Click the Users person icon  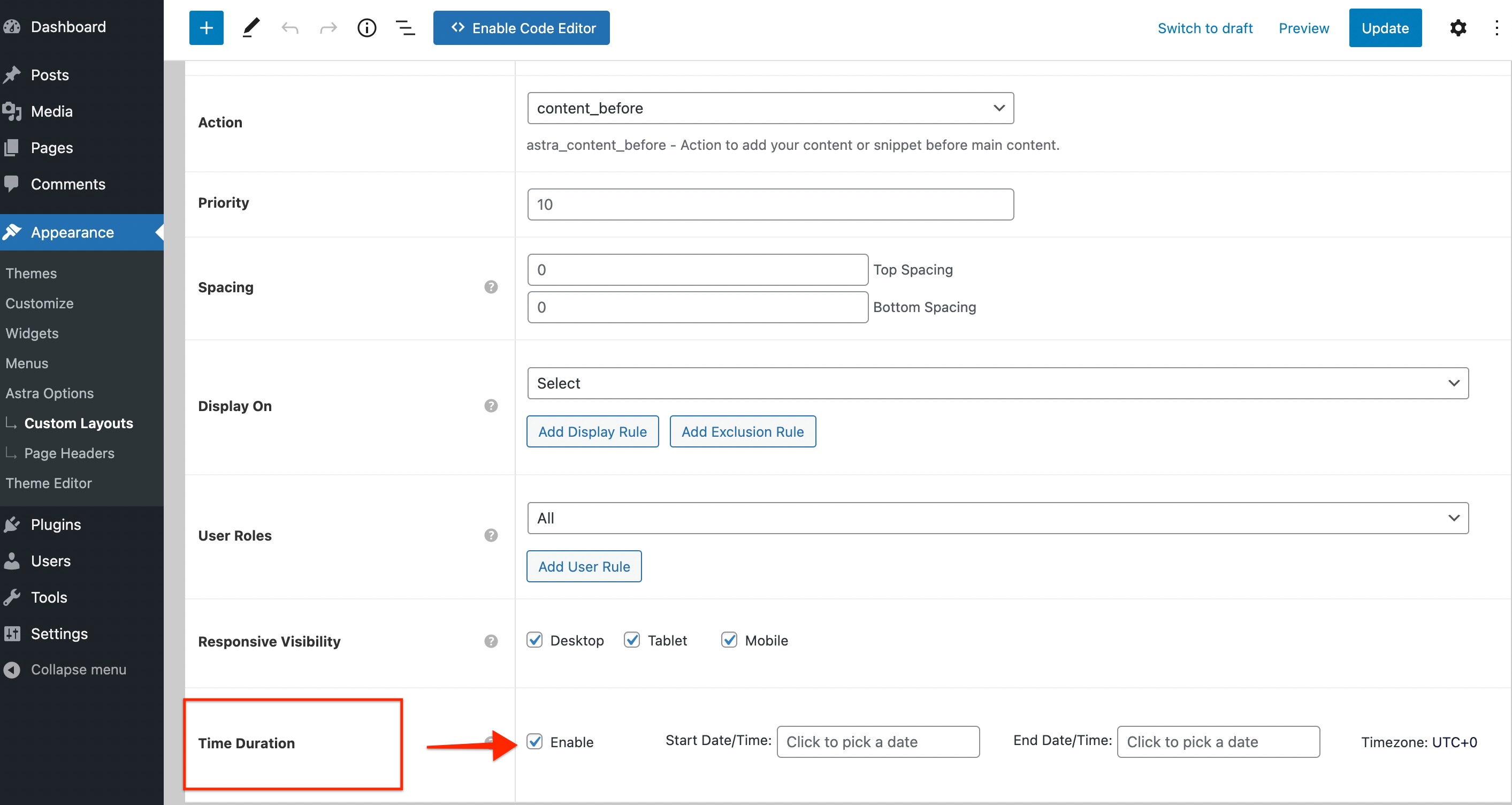pyautogui.click(x=12, y=561)
